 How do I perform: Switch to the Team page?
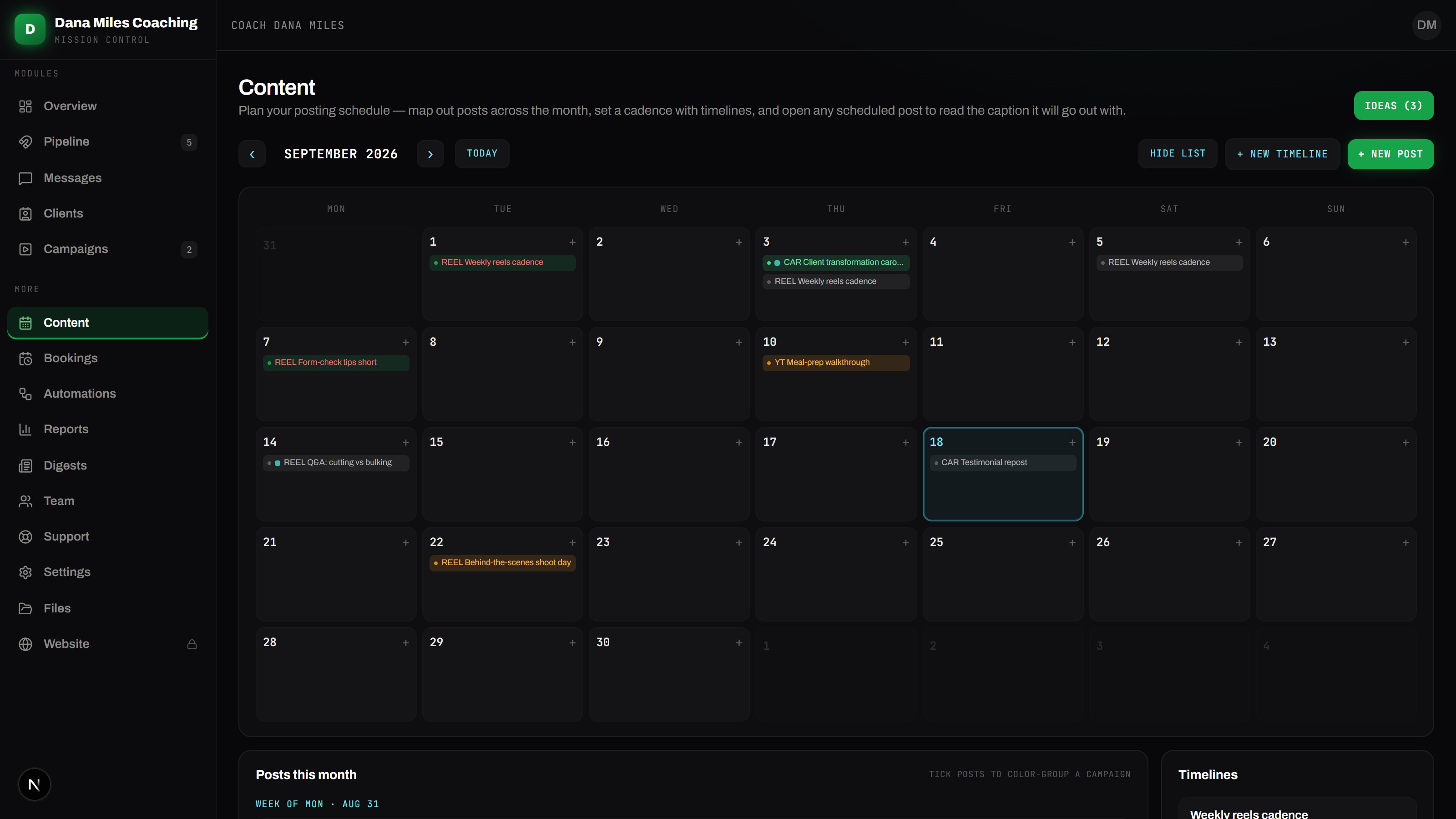(108, 501)
